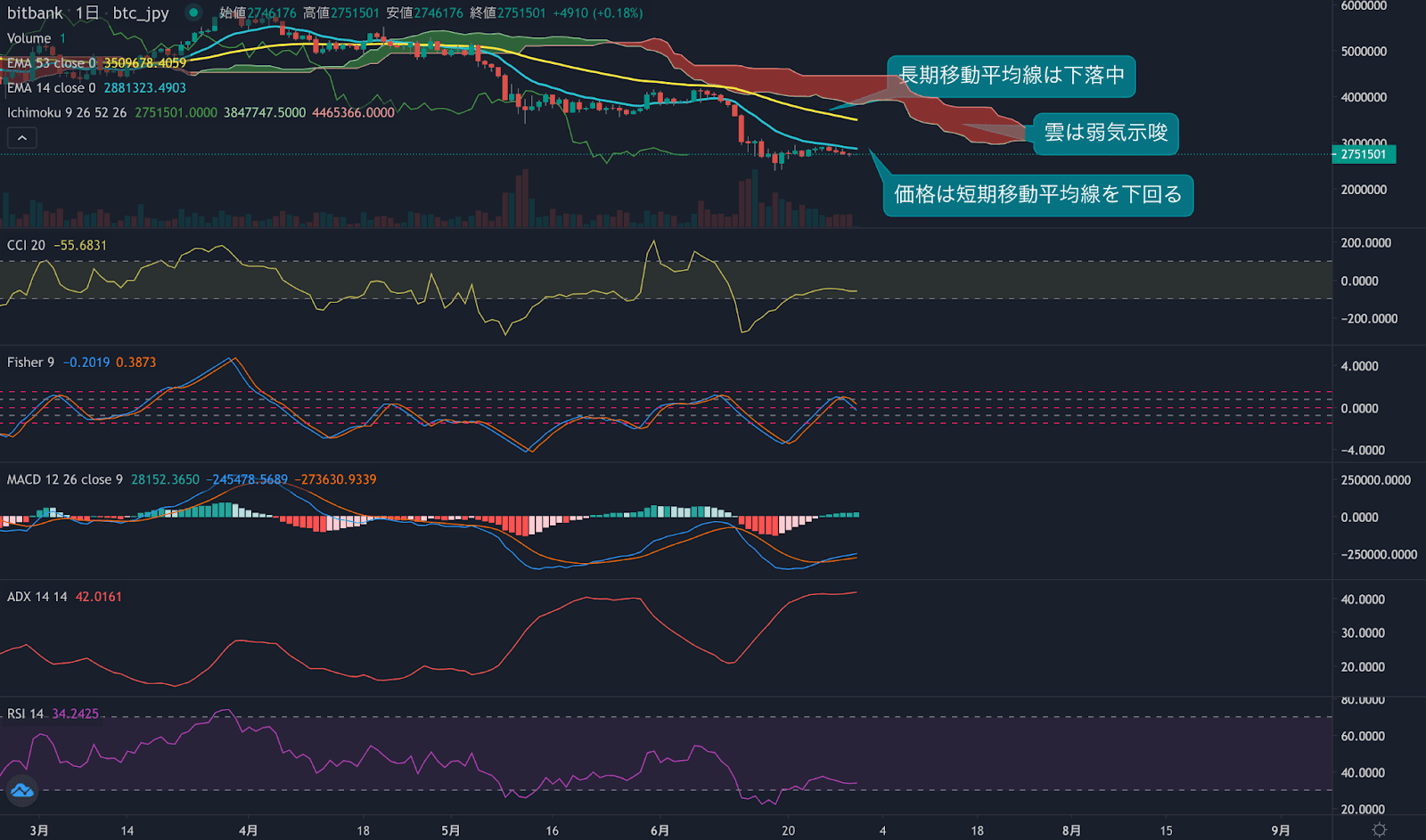
Task: Select the 価格は短期移動平均線を下回る callout annotation
Action: click(x=1037, y=194)
